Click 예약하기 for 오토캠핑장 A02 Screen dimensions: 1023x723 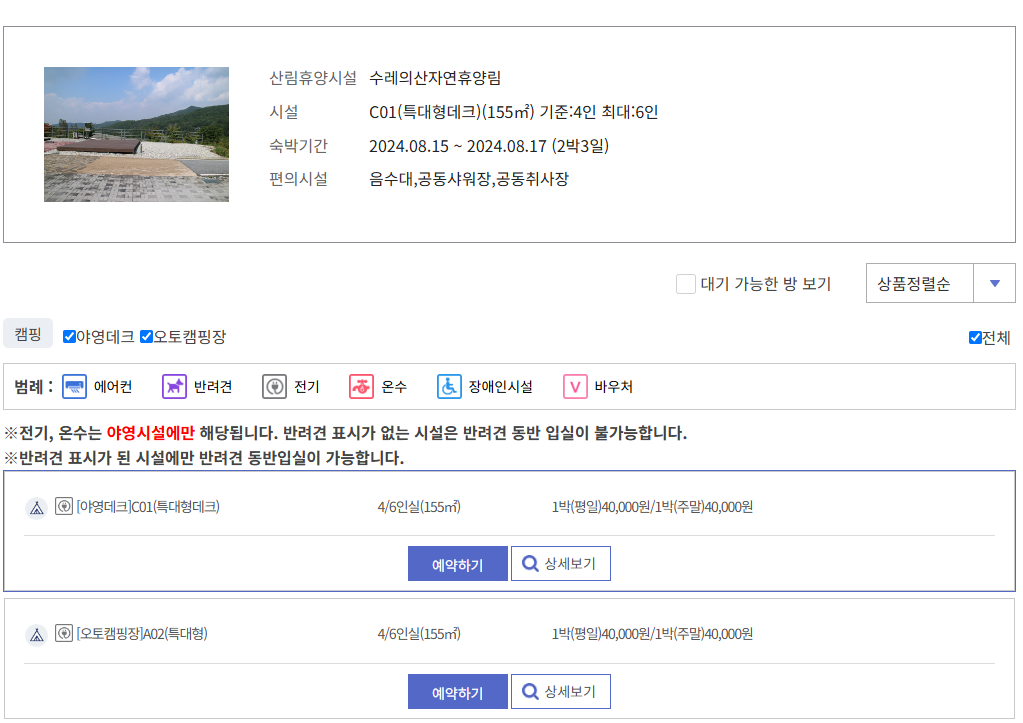[x=457, y=691]
